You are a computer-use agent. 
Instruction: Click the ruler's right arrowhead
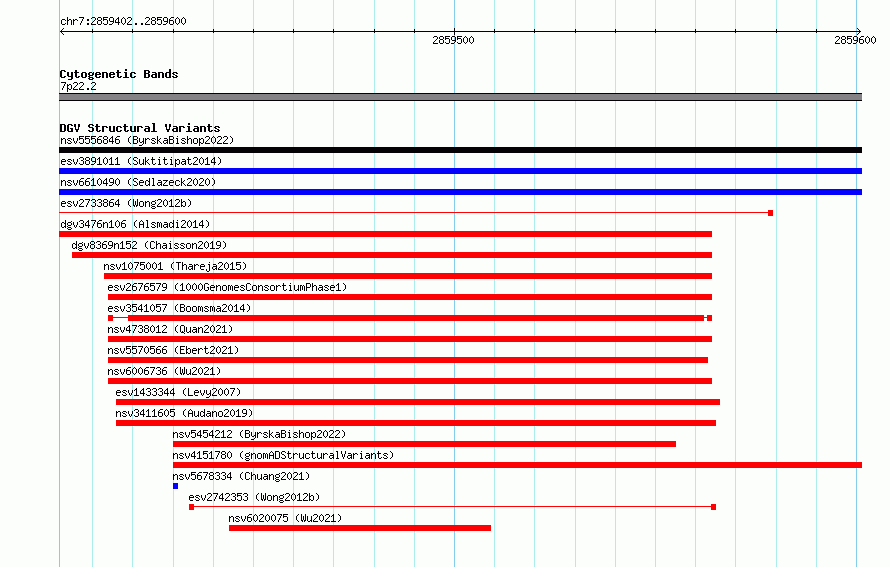tap(859, 31)
